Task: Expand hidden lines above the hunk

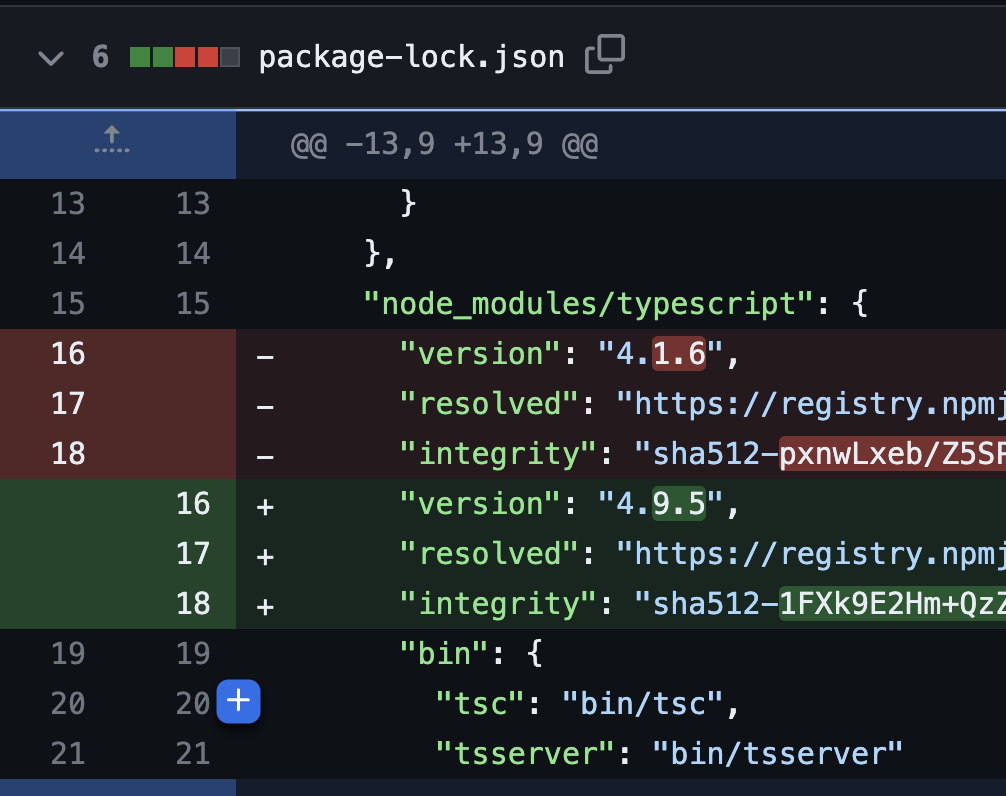Action: point(112,140)
